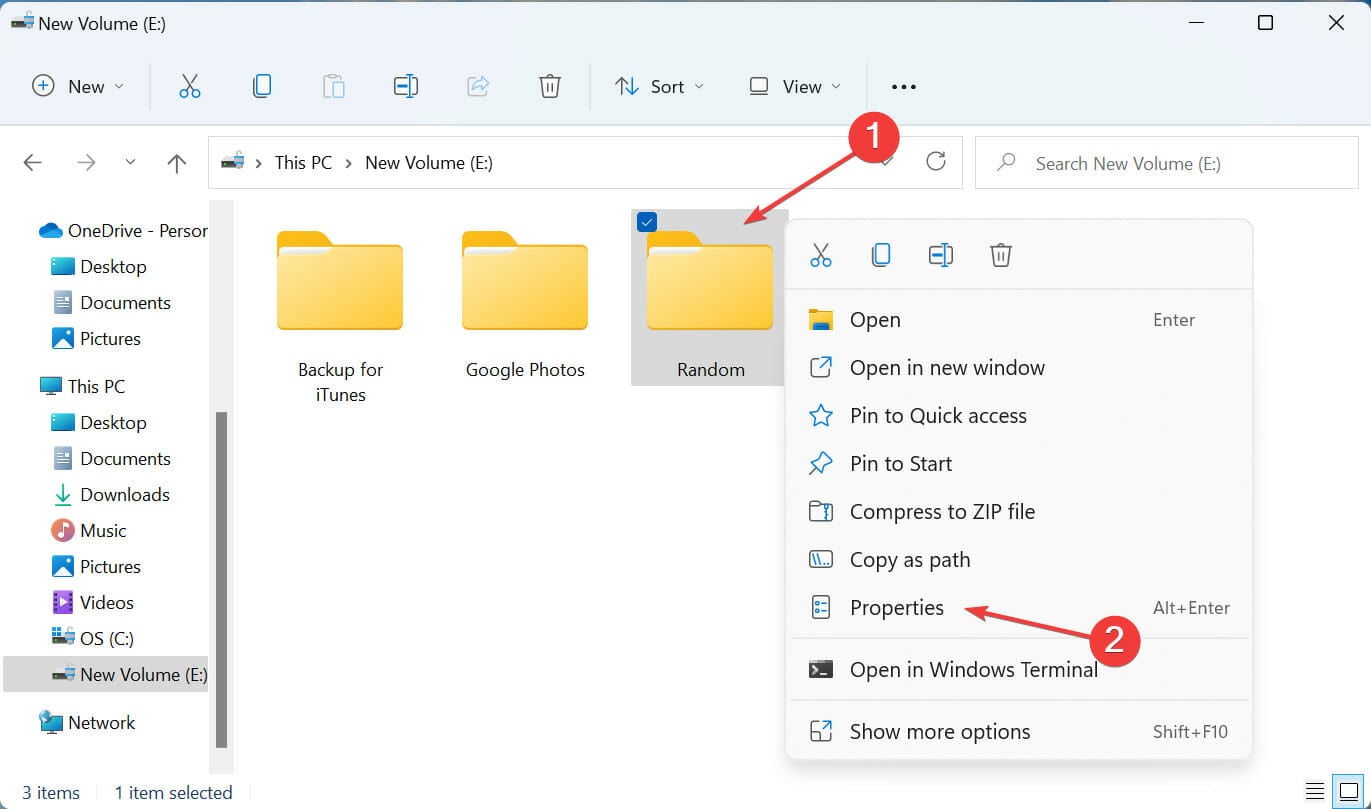Click the Copy icon in the toolbar

[x=262, y=87]
